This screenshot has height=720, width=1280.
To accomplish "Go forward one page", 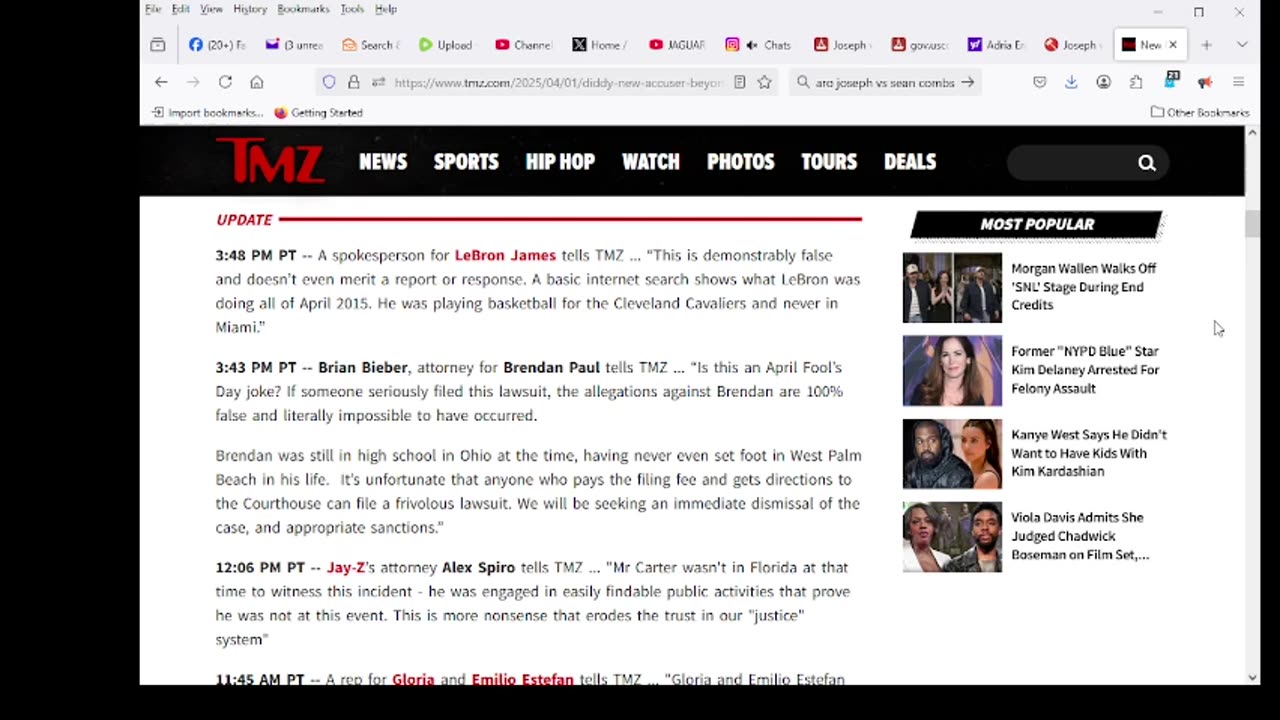I will [193, 82].
